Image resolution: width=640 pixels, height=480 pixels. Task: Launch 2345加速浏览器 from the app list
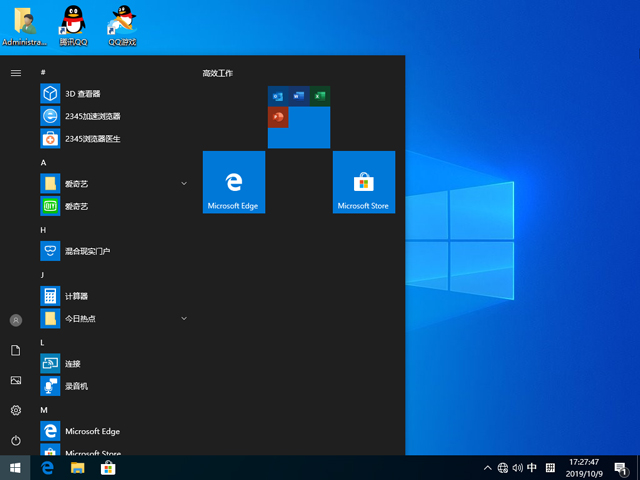click(x=114, y=116)
